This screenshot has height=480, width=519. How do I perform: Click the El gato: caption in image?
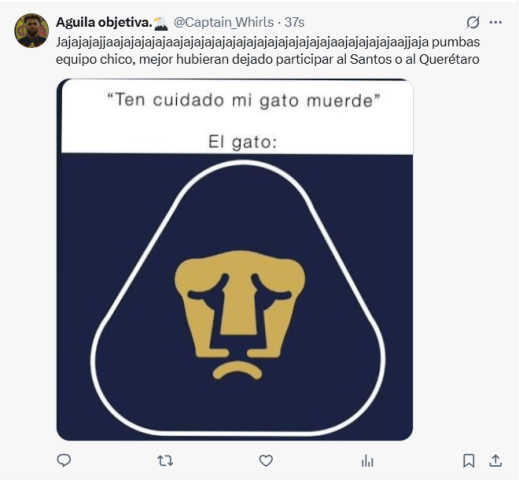point(243,142)
